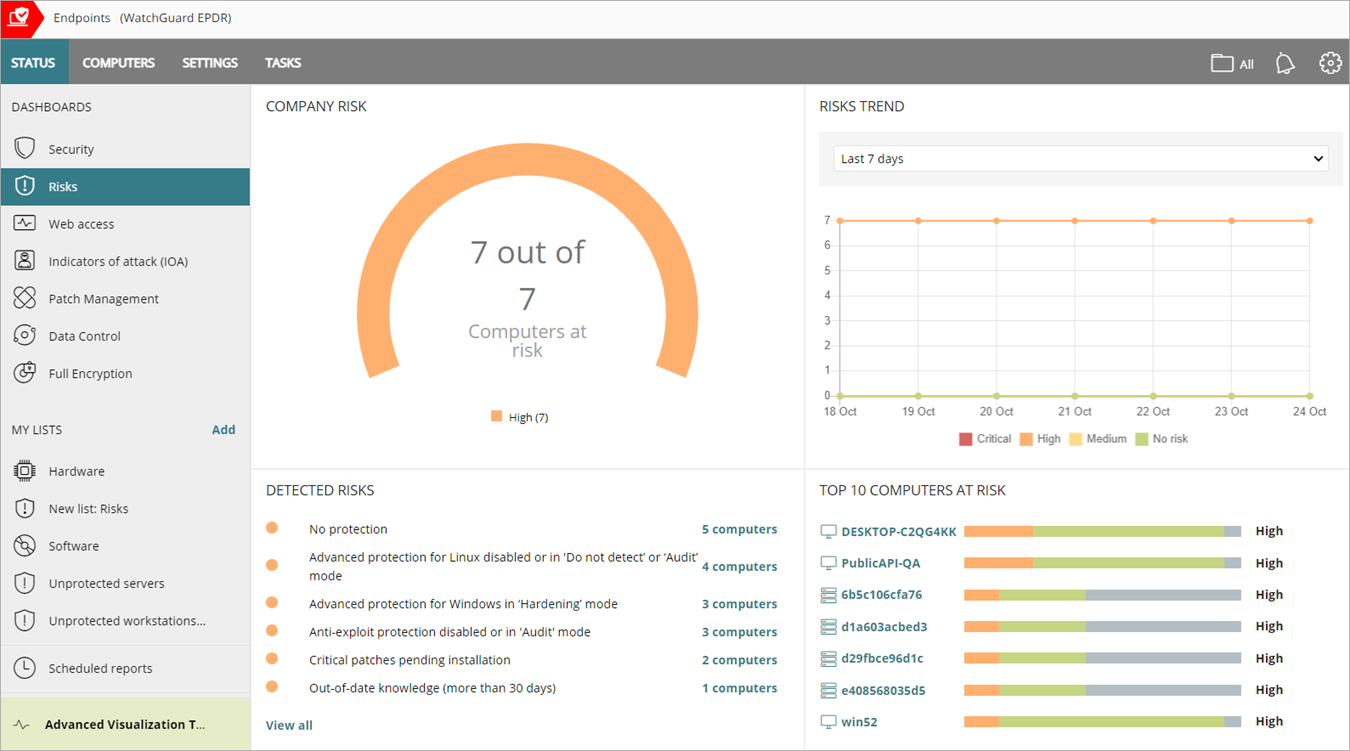Image resolution: width=1350 pixels, height=751 pixels.
Task: Switch to the STATUS tab
Action: coord(34,62)
